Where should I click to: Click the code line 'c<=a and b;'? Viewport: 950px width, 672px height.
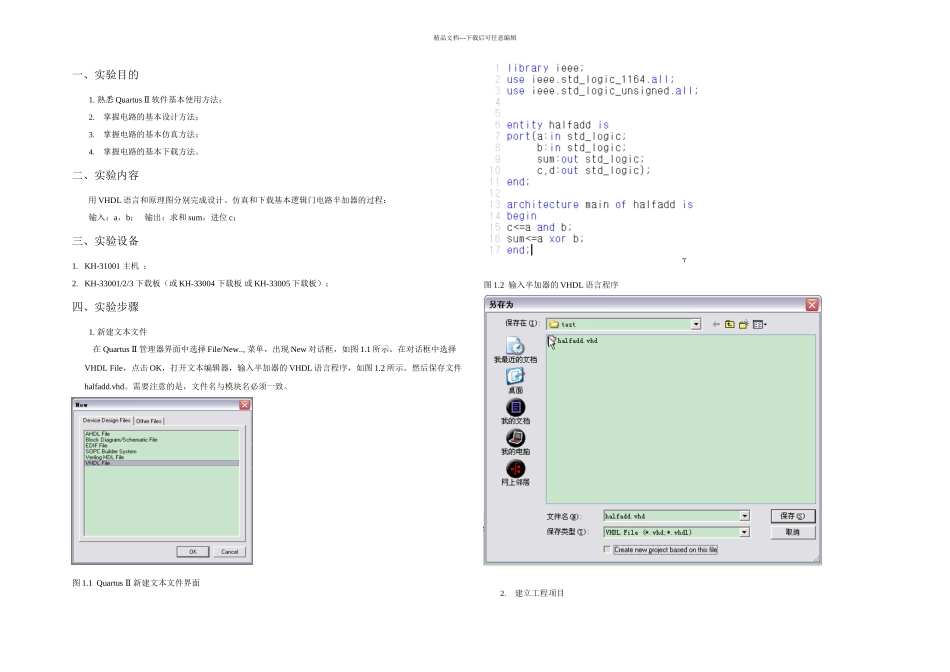tap(539, 227)
